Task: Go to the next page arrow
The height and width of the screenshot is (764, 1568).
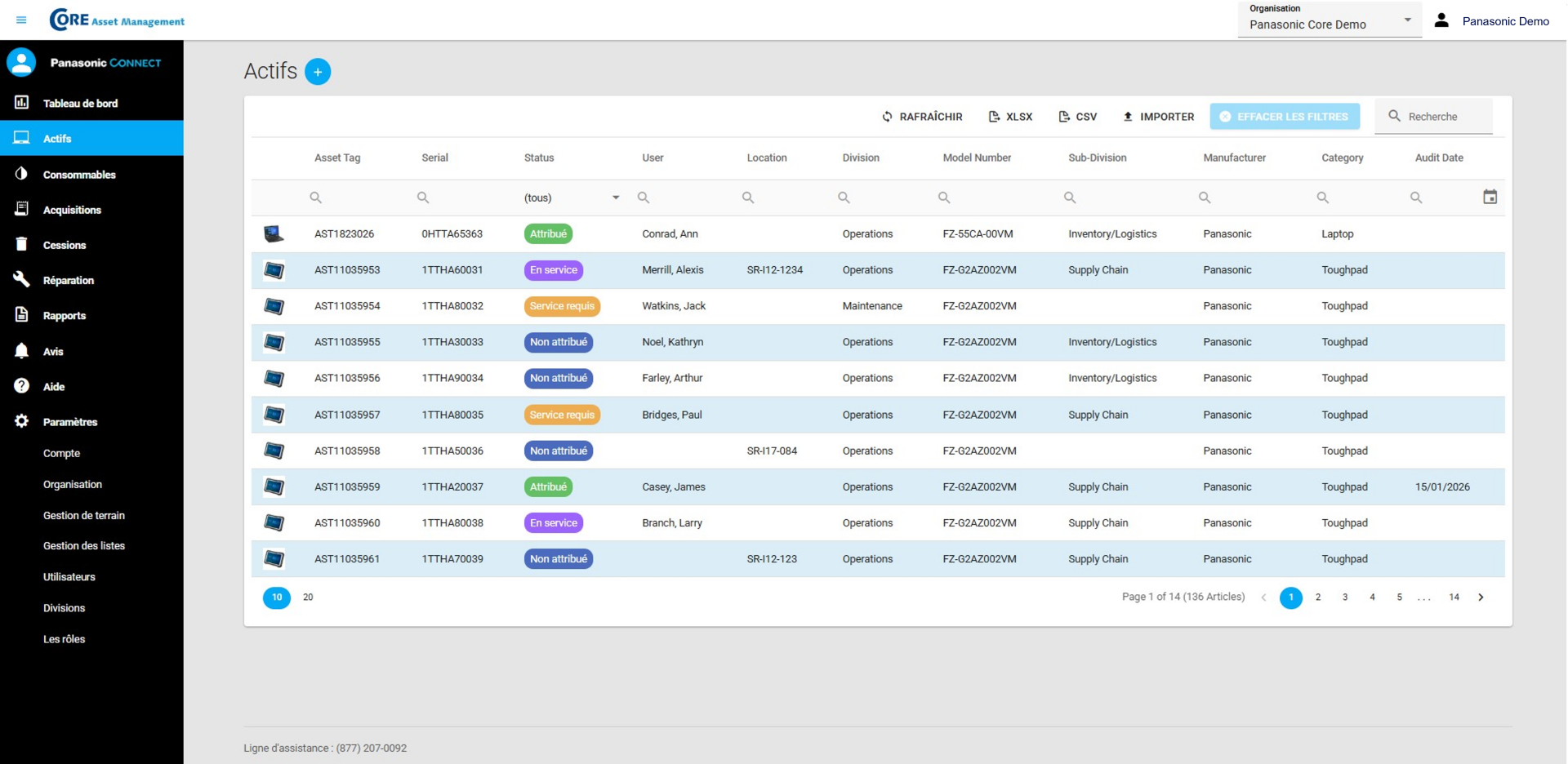Action: (x=1481, y=597)
